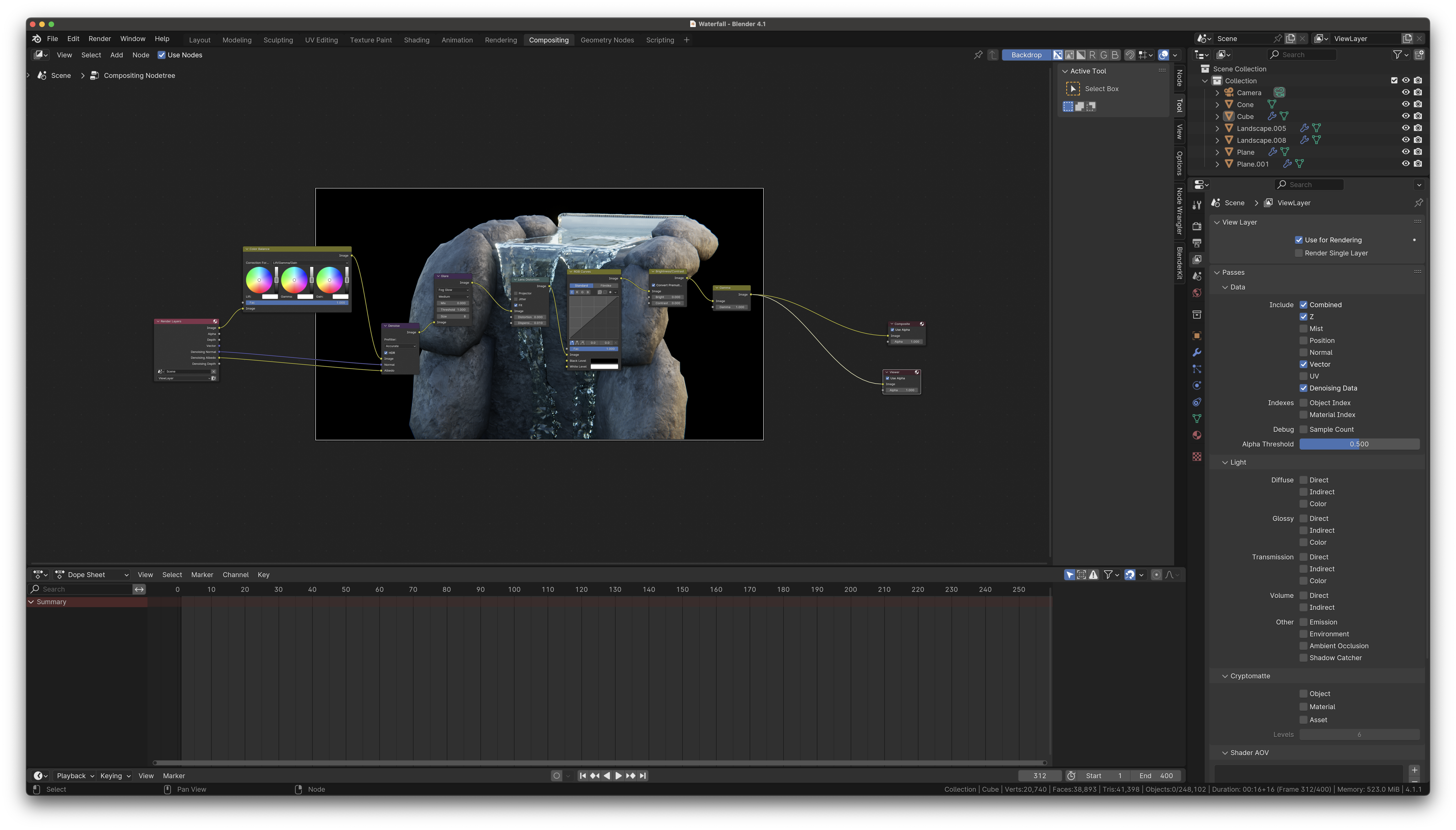
Task: Adjust the Alpha Threshold slider
Action: point(1359,444)
